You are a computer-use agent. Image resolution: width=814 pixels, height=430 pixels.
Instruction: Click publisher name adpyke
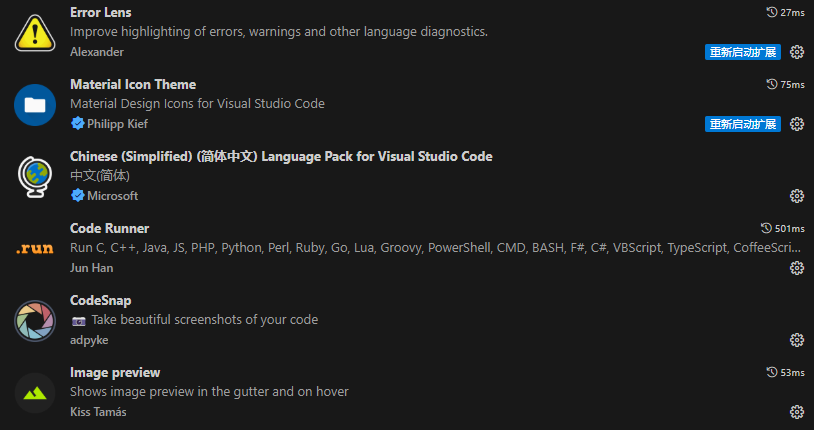[89, 340]
